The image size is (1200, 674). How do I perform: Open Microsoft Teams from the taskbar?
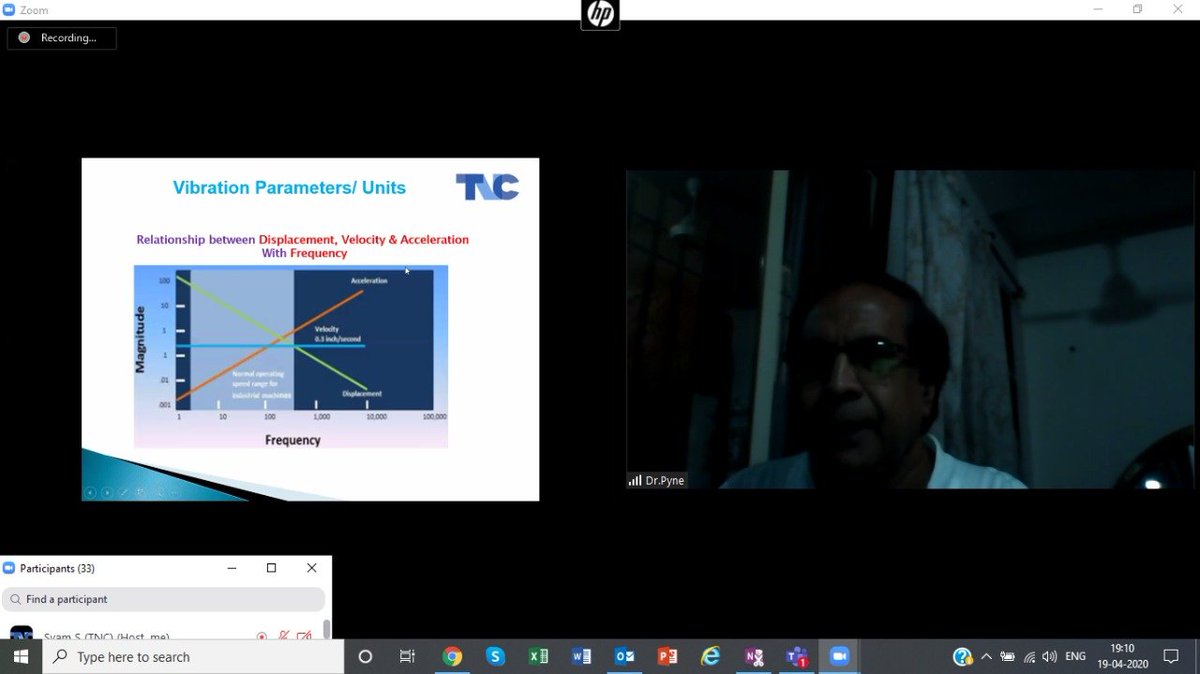coord(797,657)
